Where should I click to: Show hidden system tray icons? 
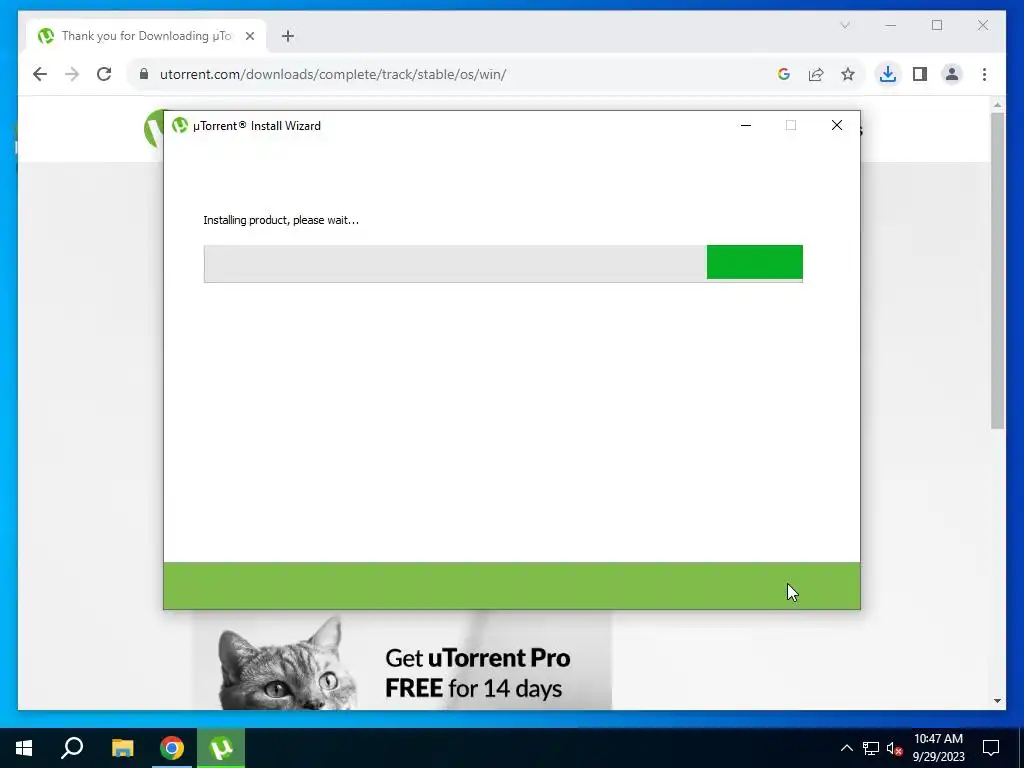(846, 748)
